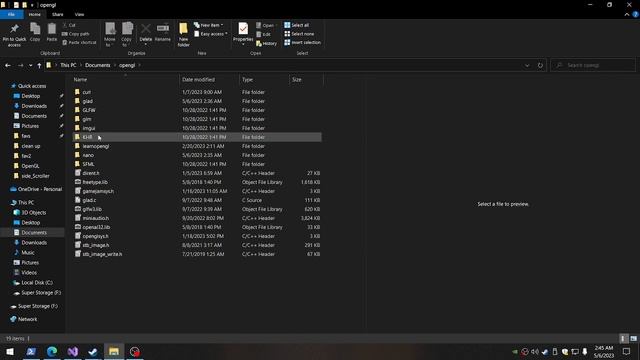
Task: Click Paste shortcut command
Action: (x=79, y=42)
